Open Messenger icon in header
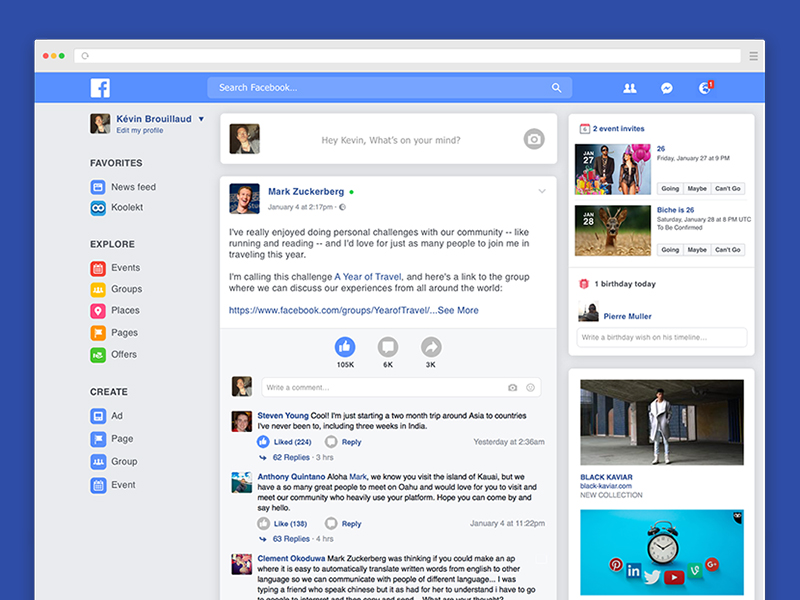 click(666, 88)
